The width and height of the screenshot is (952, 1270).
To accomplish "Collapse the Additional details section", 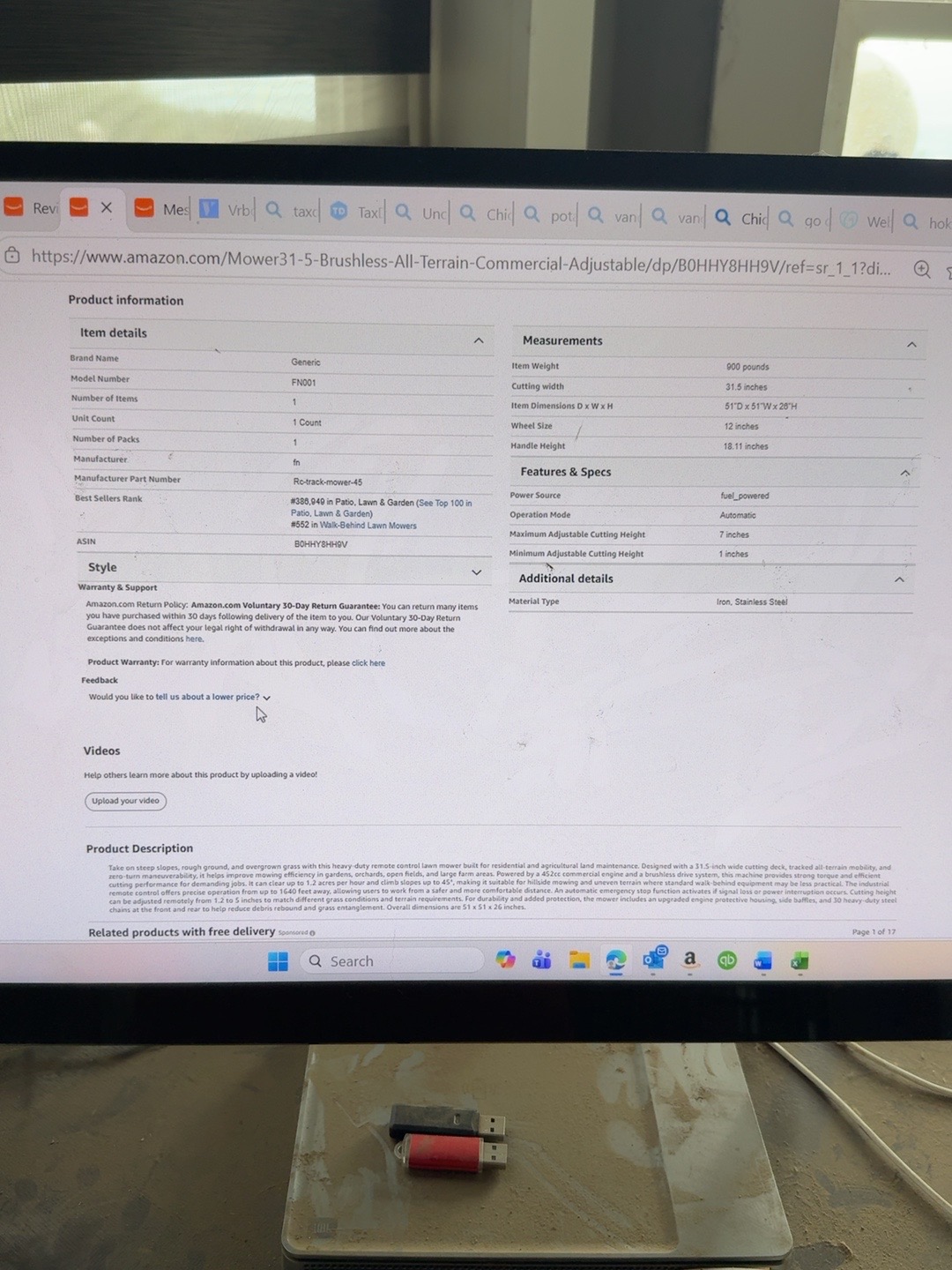I will click(x=899, y=579).
